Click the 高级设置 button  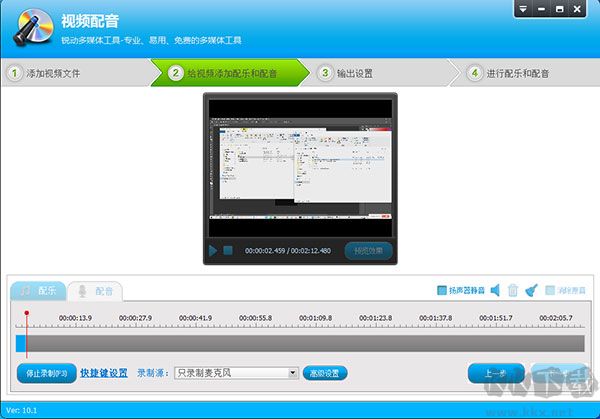(325, 373)
